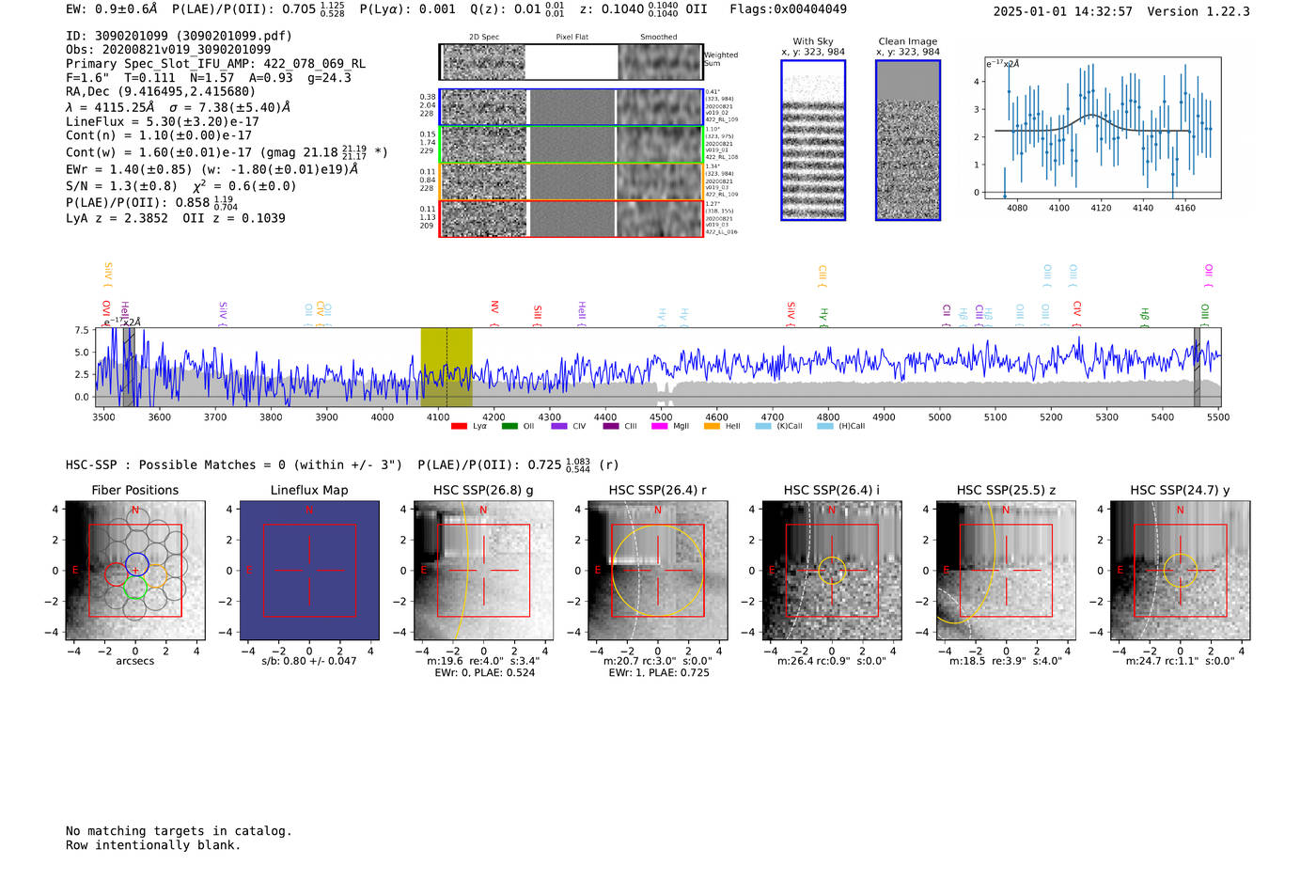Click the Obs: 20200821v019_3090201099 line
Viewport: 1316px width, 896px height.
[168, 49]
